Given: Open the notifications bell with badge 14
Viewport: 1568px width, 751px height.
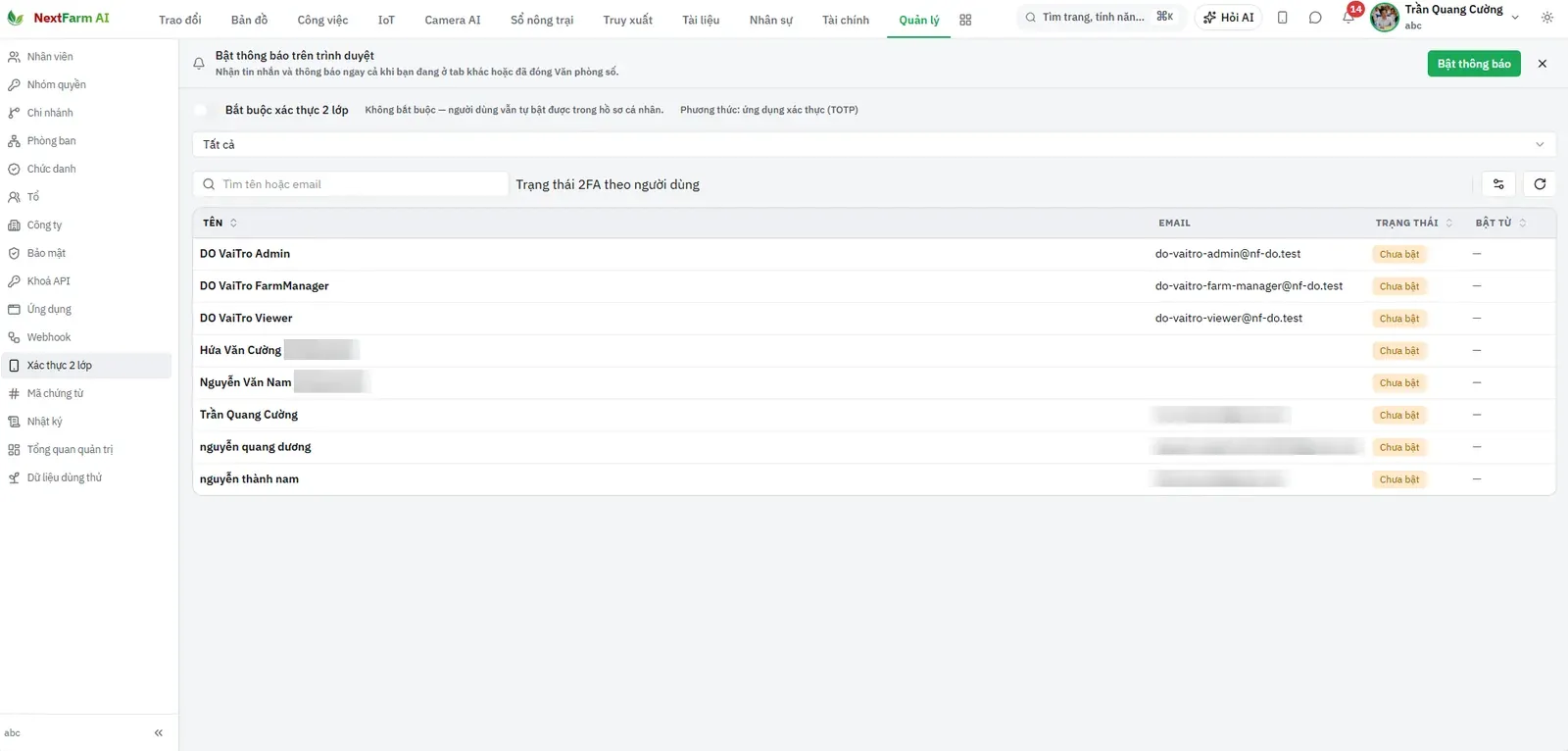Looking at the screenshot, I should [x=1349, y=17].
